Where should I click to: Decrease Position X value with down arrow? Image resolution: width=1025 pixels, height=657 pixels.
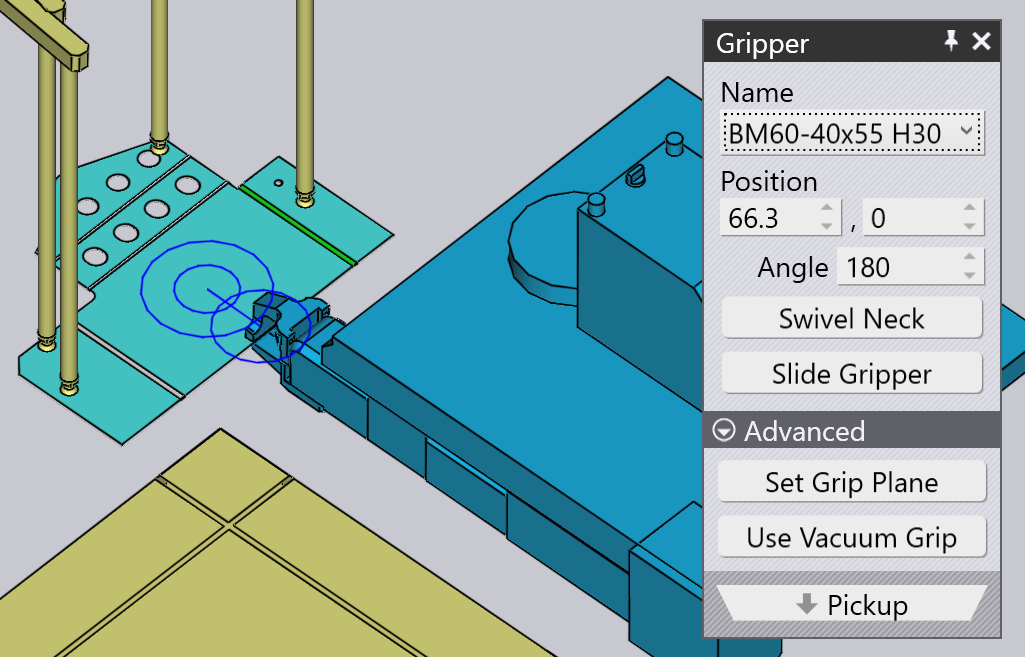[x=827, y=226]
